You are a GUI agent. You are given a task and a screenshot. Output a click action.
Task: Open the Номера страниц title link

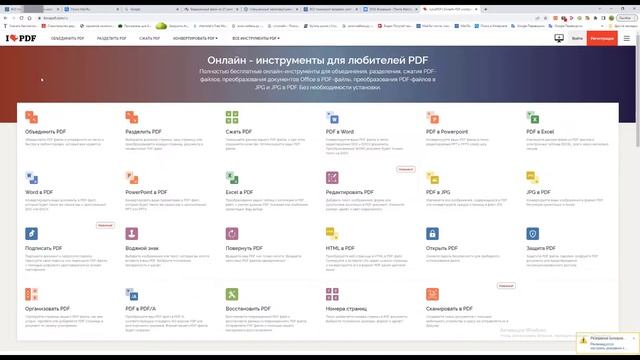(x=346, y=309)
